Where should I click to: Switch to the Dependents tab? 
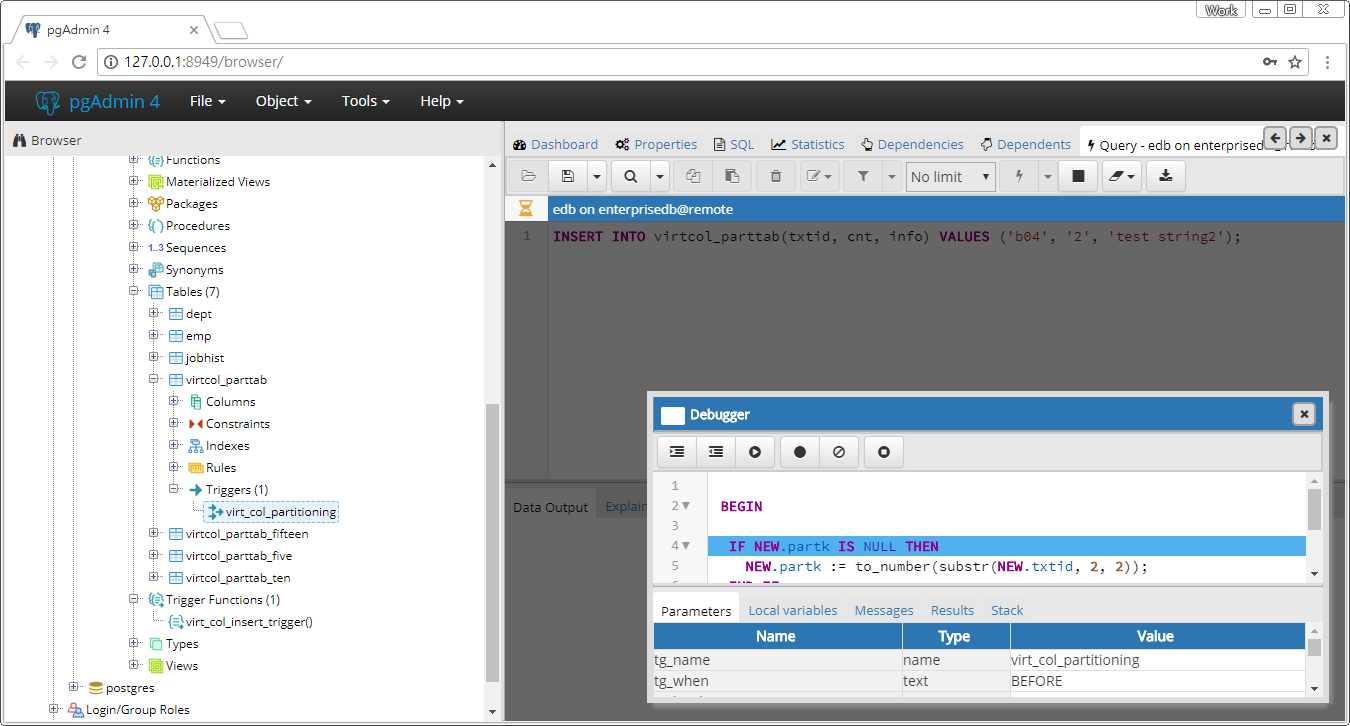pyautogui.click(x=1026, y=145)
